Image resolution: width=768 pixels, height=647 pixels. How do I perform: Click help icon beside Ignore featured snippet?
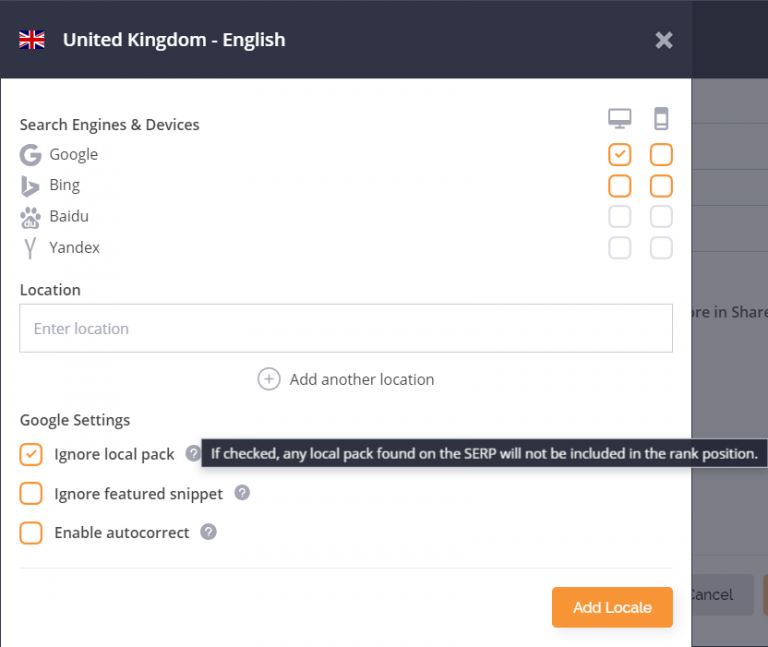pos(242,493)
